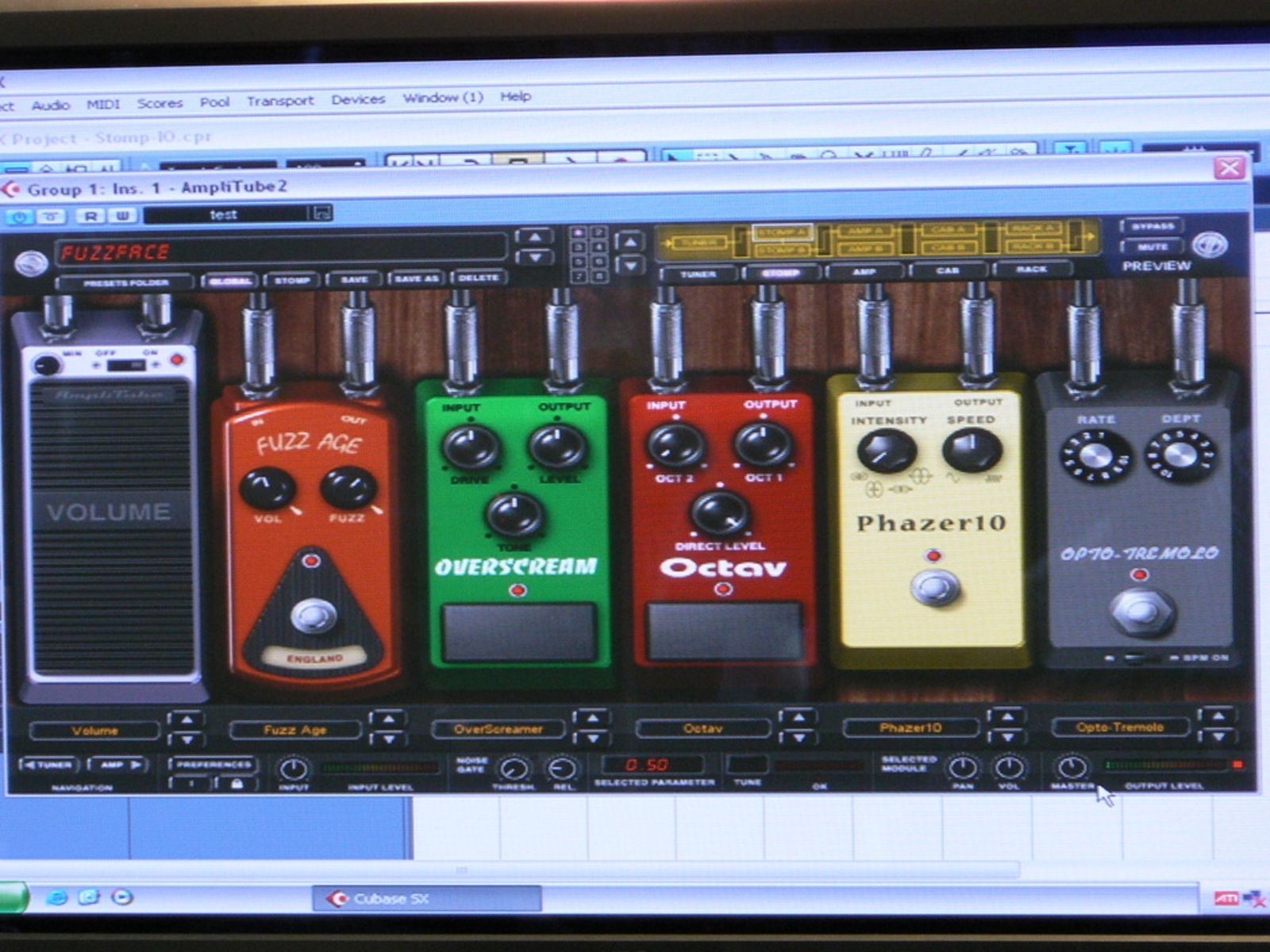1270x952 pixels.
Task: Click the AmpliTube logo next to preset display
Action: (x=30, y=263)
